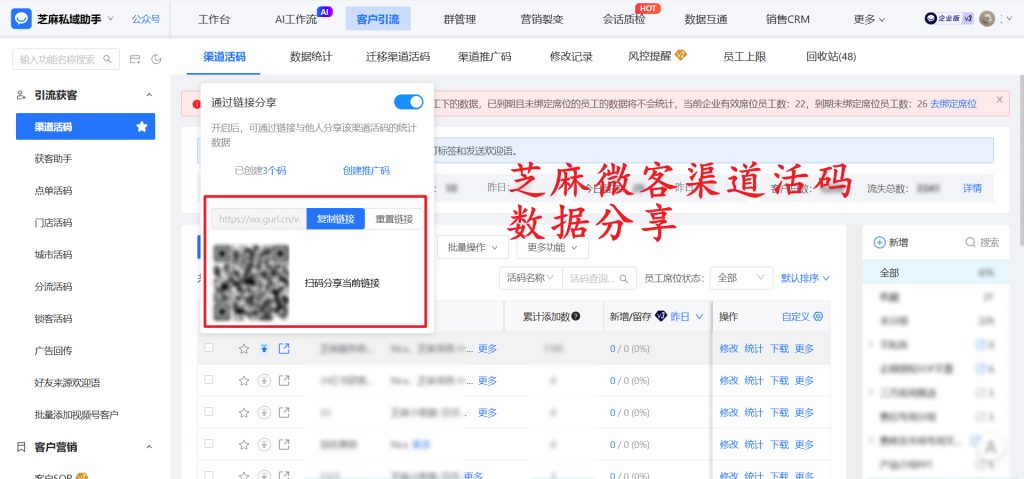Screen dimensions: 1024x479
Task: Dismiss the red alert banner
Action: coord(999,99)
